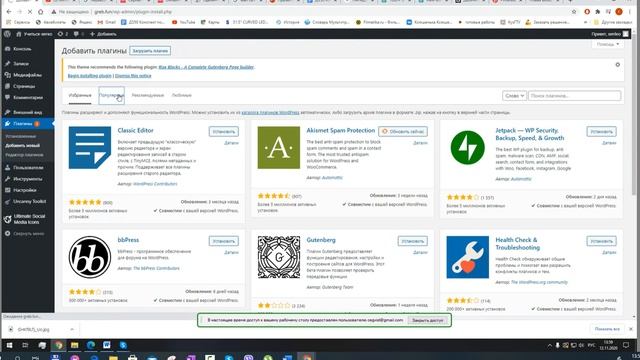Open the browser profile avatar
Viewport: 640px width, 360px height.
tap(619, 12)
